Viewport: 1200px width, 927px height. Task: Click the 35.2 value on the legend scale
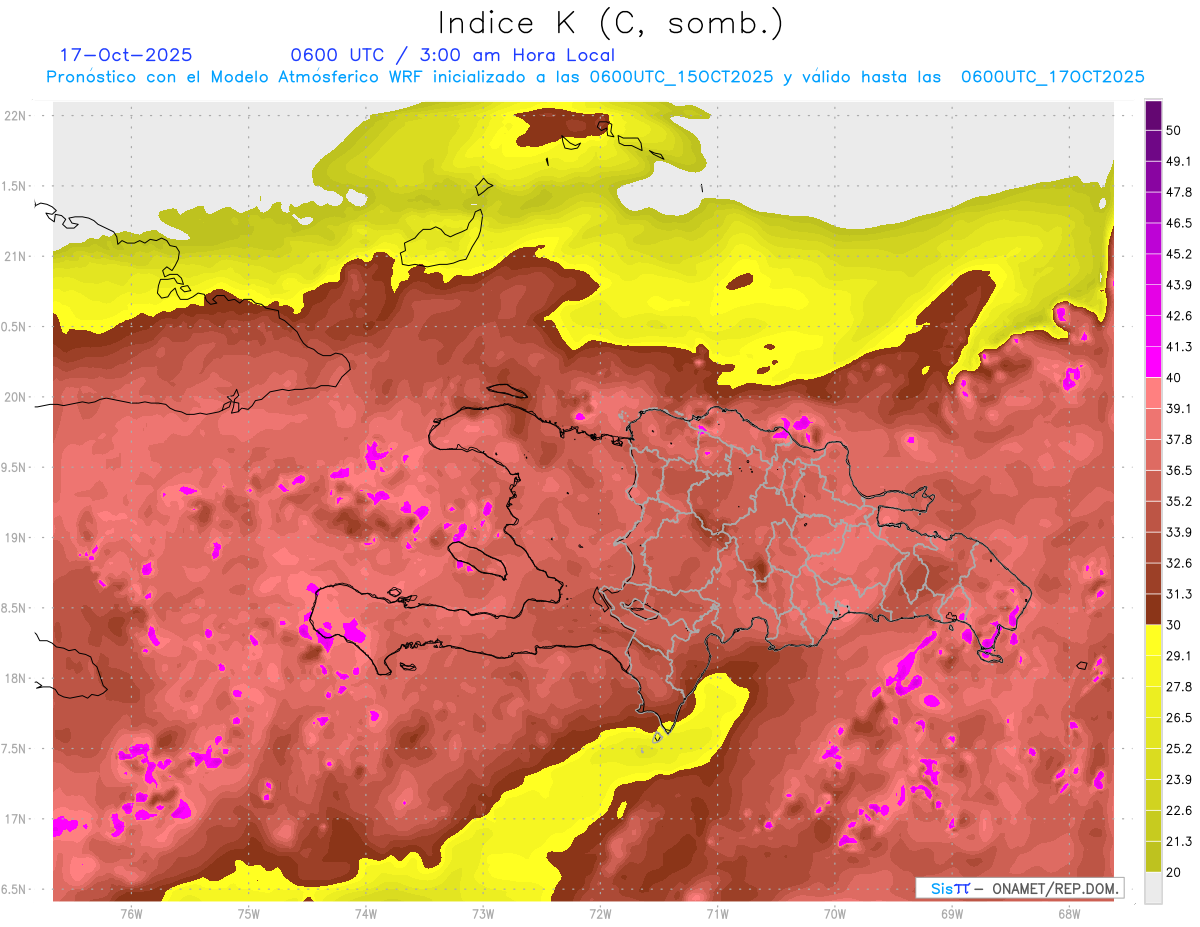tap(1178, 501)
